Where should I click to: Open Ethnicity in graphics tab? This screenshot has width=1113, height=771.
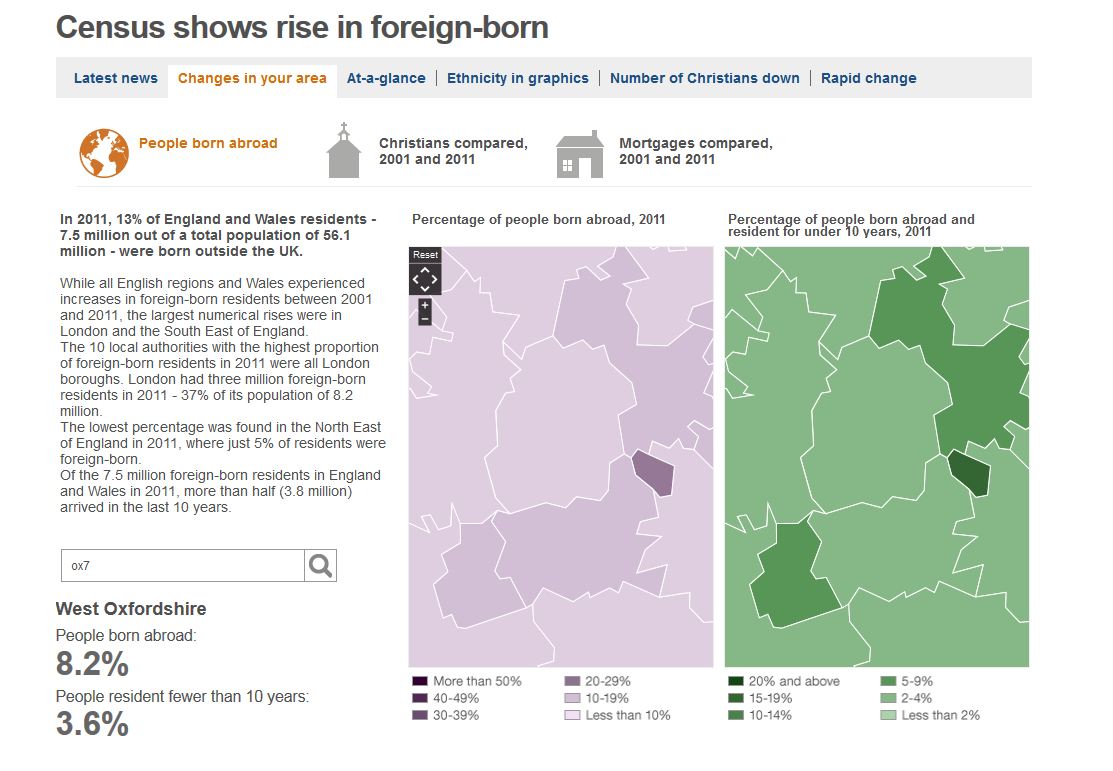point(517,78)
